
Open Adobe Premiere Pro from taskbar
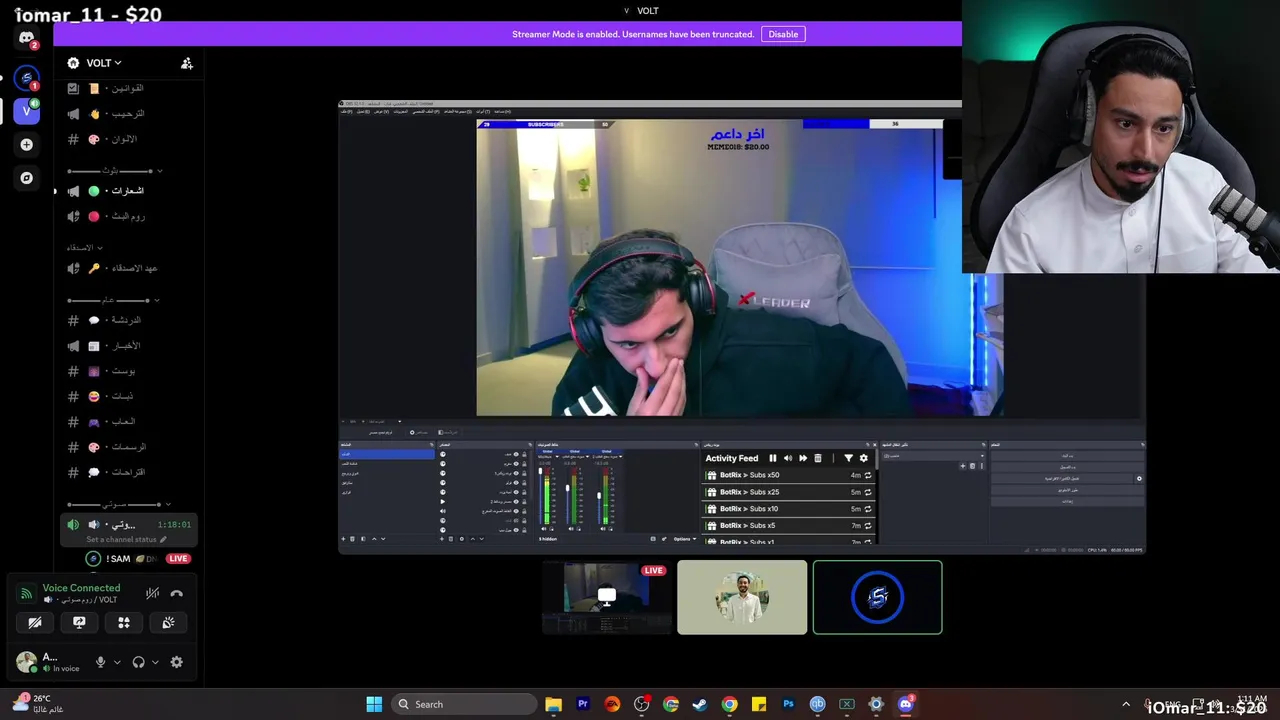[583, 704]
